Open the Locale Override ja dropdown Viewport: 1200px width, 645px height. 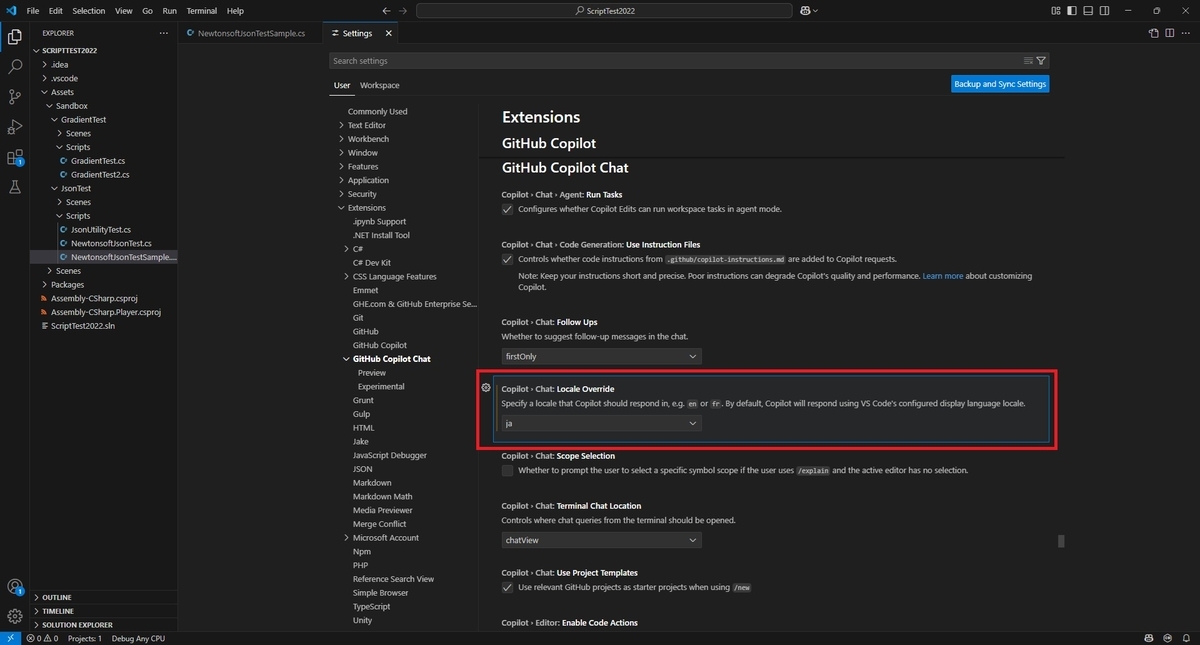(x=601, y=423)
